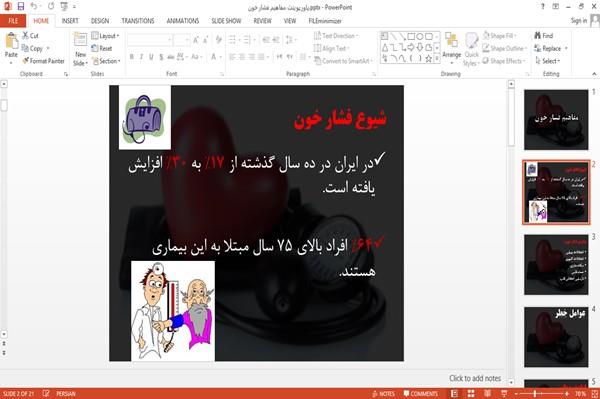
Task: Expand the Text Direction dropdown
Action: [x=336, y=36]
